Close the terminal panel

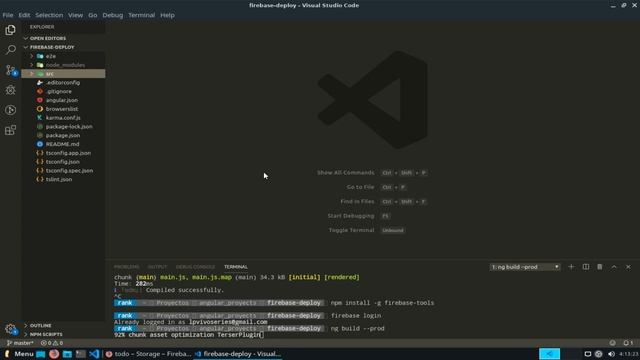coord(628,267)
